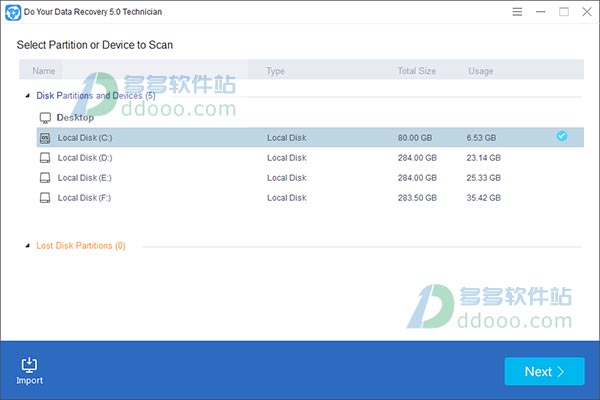Click the Local Disk (E:) drive icon
The width and height of the screenshot is (600, 400).
pyautogui.click(x=45, y=178)
